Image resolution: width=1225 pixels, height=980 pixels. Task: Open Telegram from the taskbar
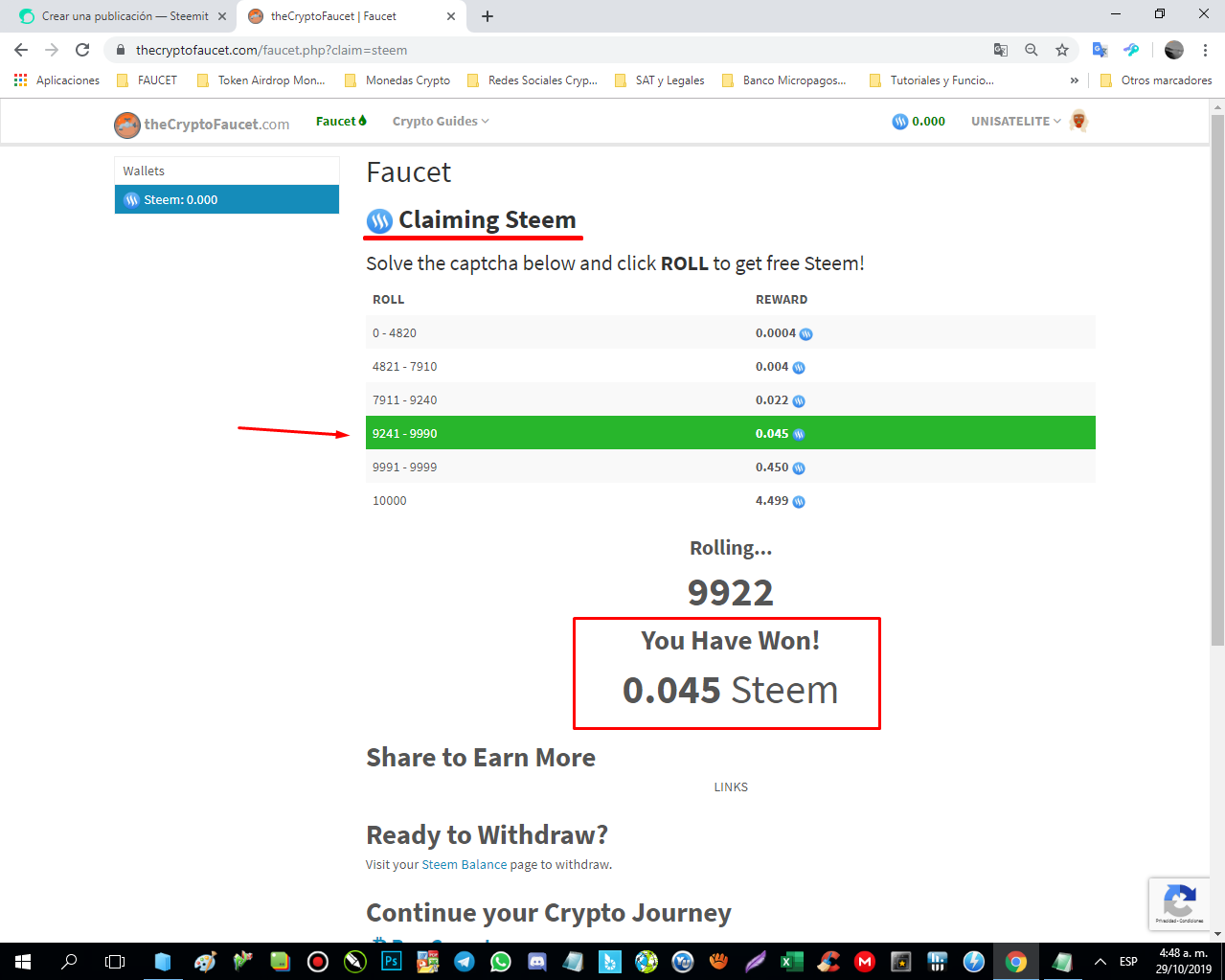(465, 962)
